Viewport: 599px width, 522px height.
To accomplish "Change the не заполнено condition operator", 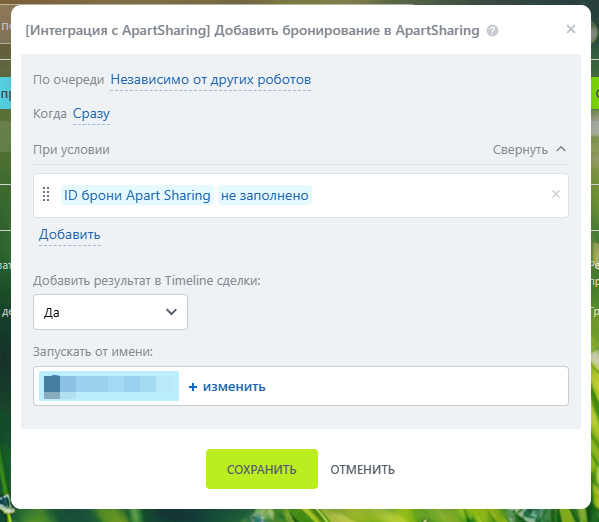I will (264, 195).
